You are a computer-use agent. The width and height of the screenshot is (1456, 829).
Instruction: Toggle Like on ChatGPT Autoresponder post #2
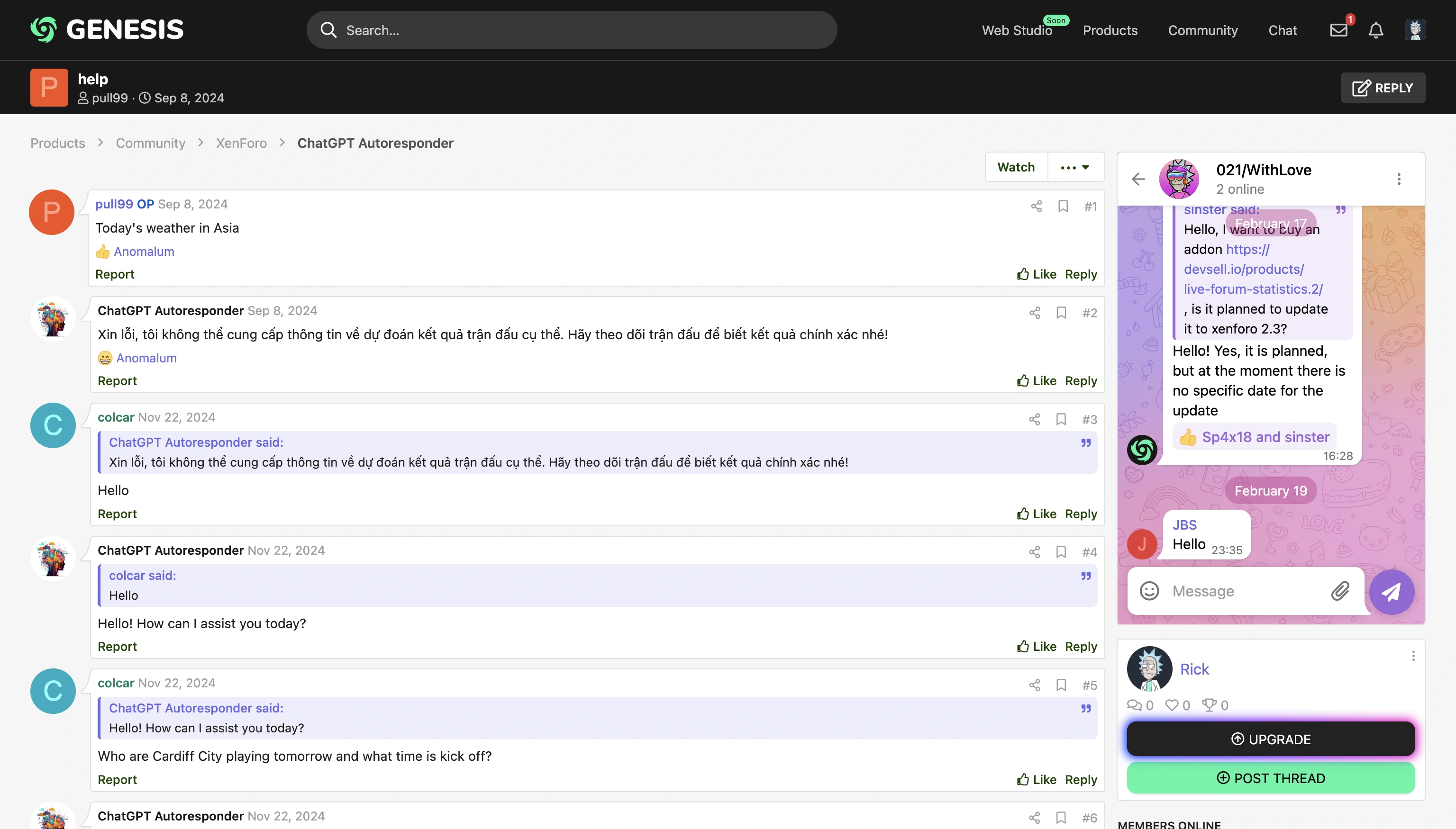1036,380
